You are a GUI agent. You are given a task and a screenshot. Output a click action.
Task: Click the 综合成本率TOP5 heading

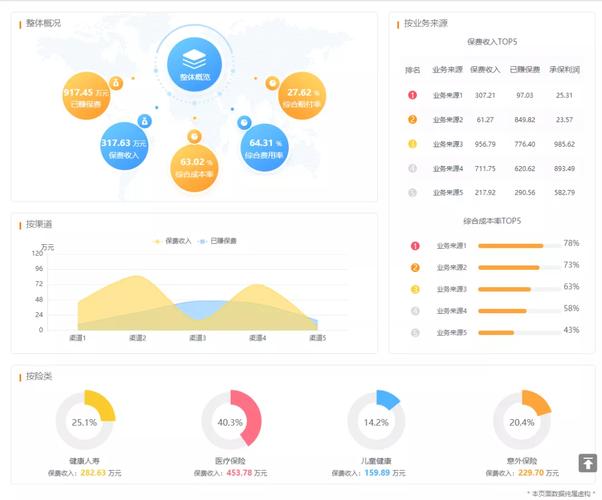point(492,221)
